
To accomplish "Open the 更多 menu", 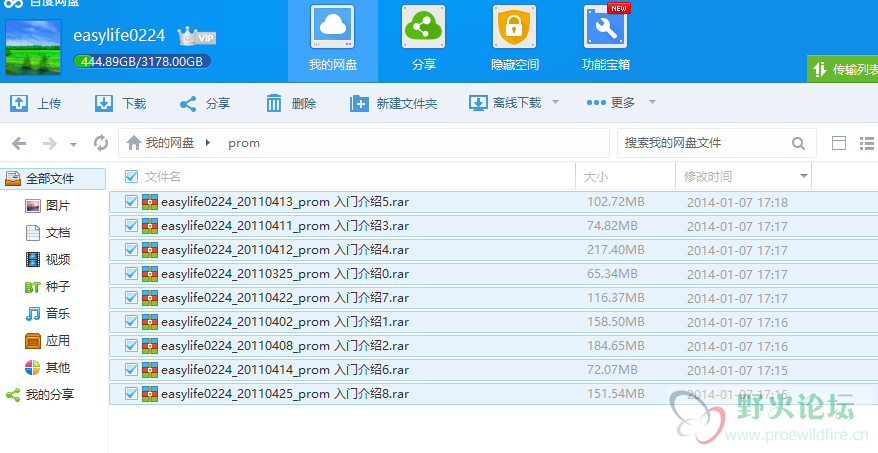I will coord(610,102).
